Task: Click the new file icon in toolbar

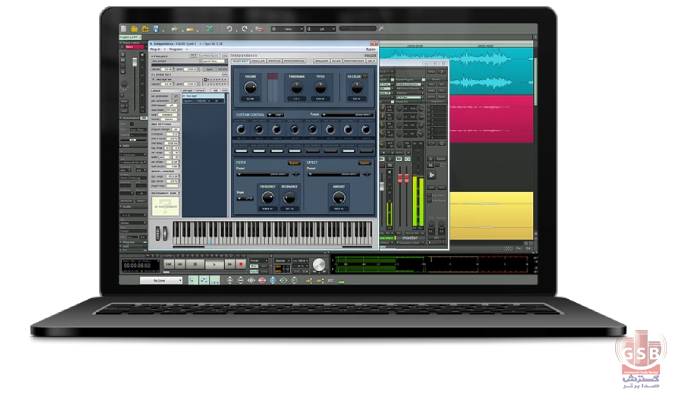Action: click(123, 31)
